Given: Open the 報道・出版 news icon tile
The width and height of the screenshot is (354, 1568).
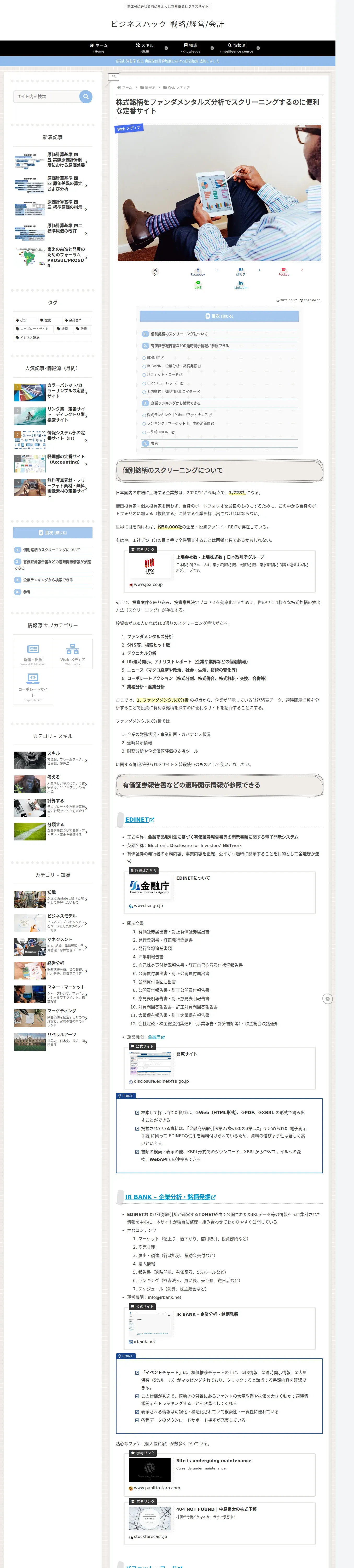Looking at the screenshot, I should (x=33, y=654).
